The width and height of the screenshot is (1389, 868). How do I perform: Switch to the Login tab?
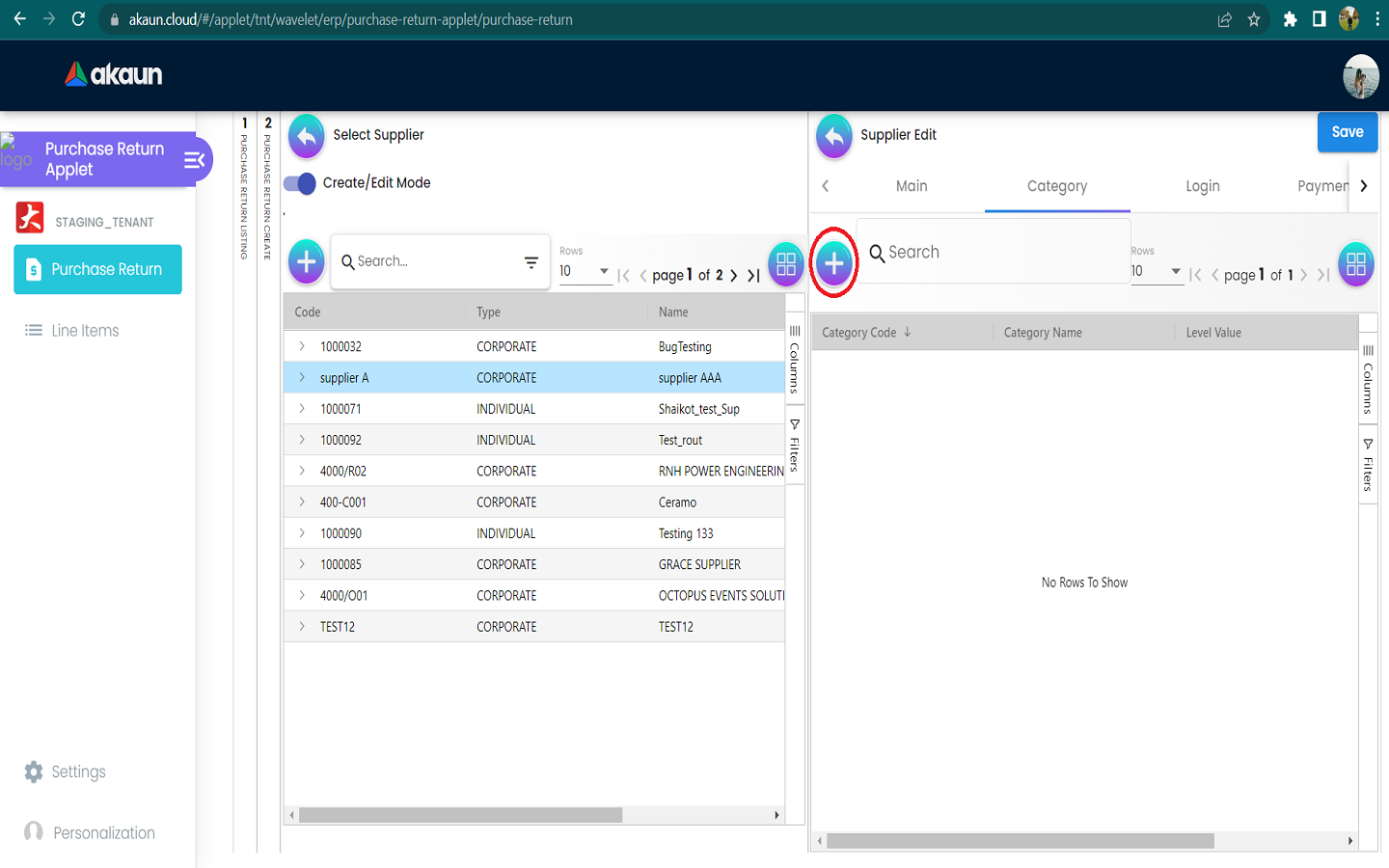click(x=1202, y=186)
